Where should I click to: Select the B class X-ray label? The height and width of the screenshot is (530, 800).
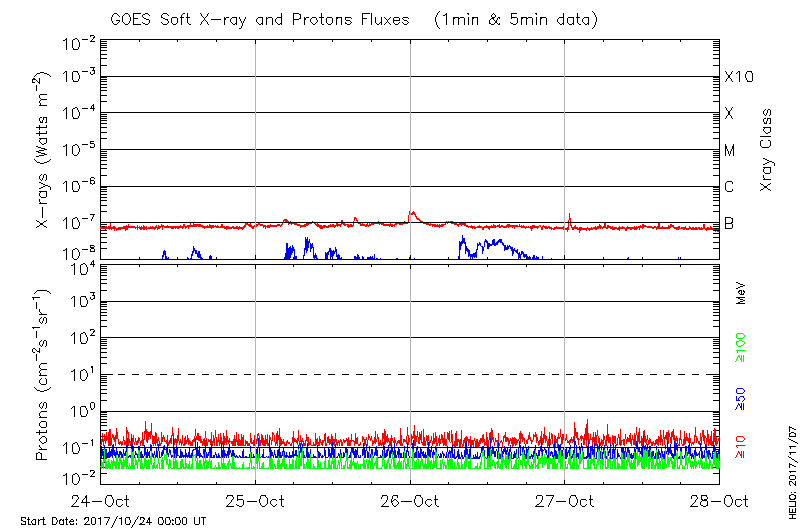tap(730, 223)
